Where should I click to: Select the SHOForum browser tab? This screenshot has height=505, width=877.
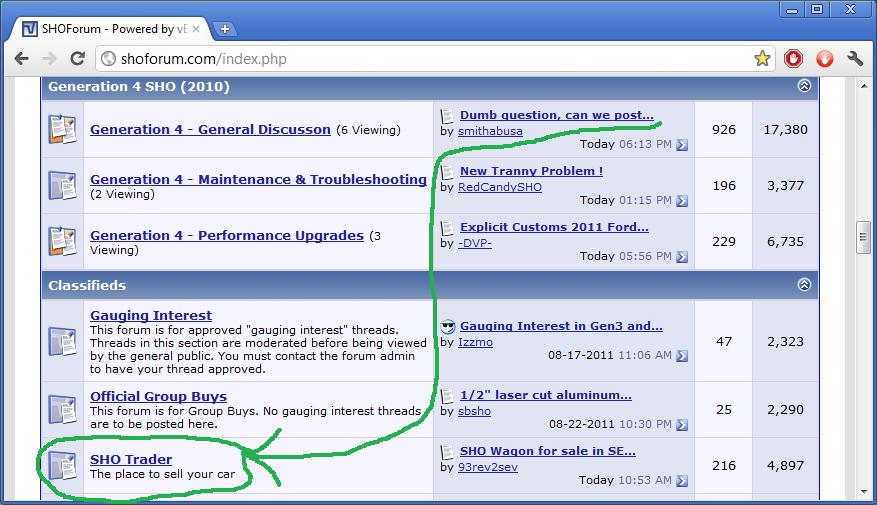click(x=110, y=29)
